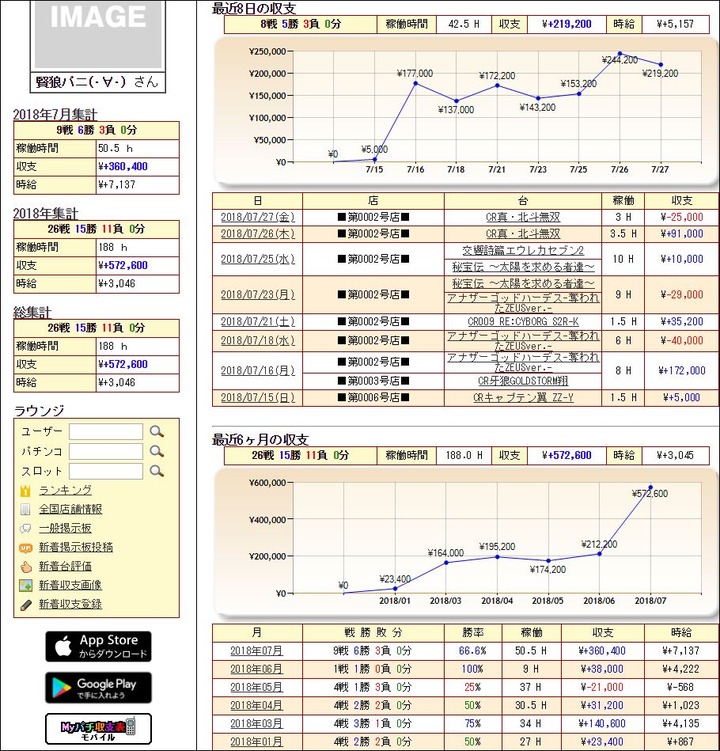Open 秘宝伝 machine link in 07/25 row
Screen dimensions: 720x751
point(523,267)
